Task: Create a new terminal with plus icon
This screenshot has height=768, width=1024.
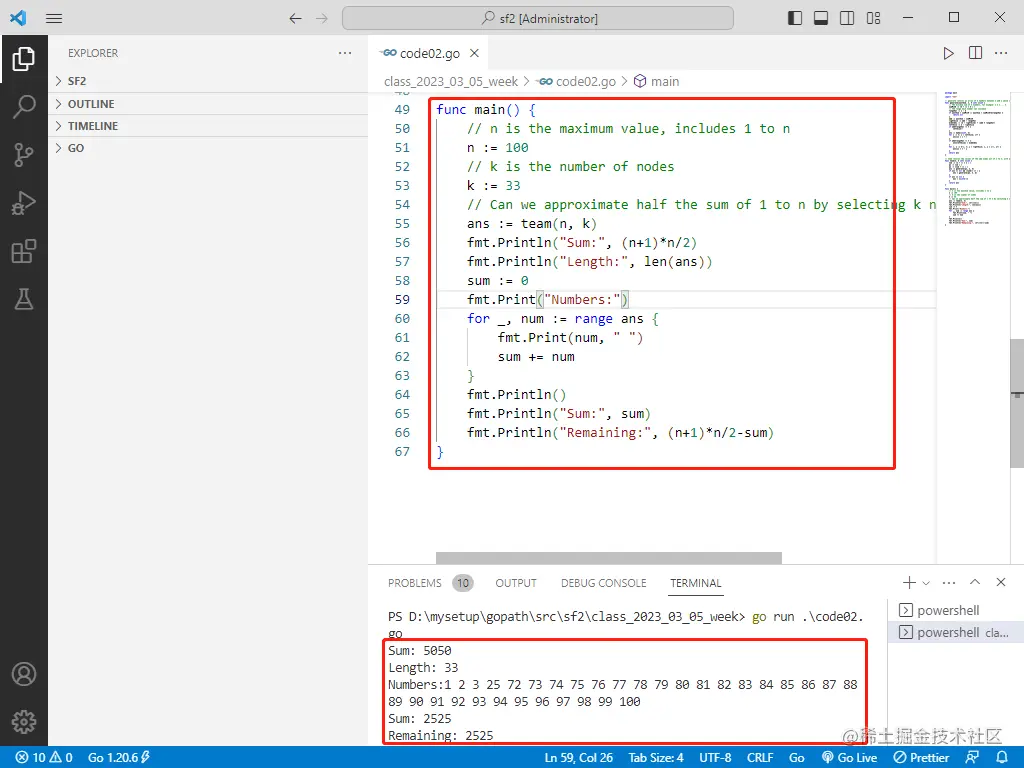Action: pyautogui.click(x=908, y=583)
